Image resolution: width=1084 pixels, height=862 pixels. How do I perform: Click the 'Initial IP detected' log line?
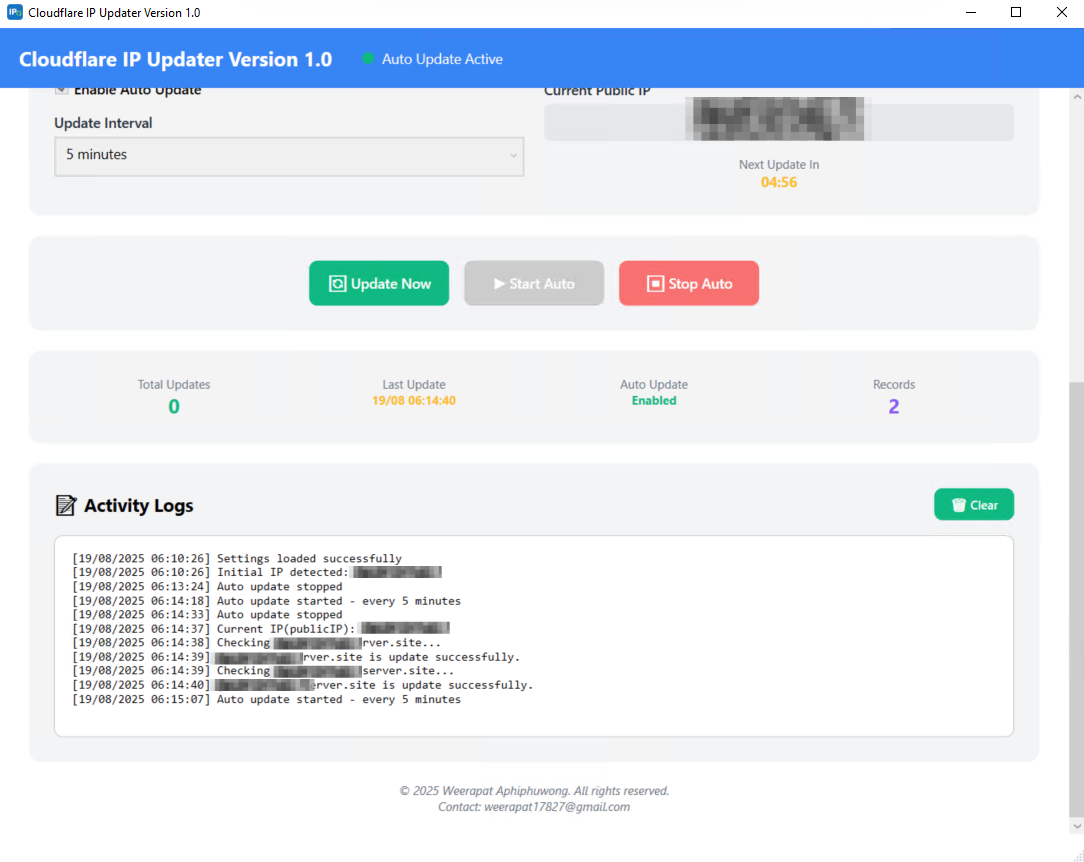point(256,572)
